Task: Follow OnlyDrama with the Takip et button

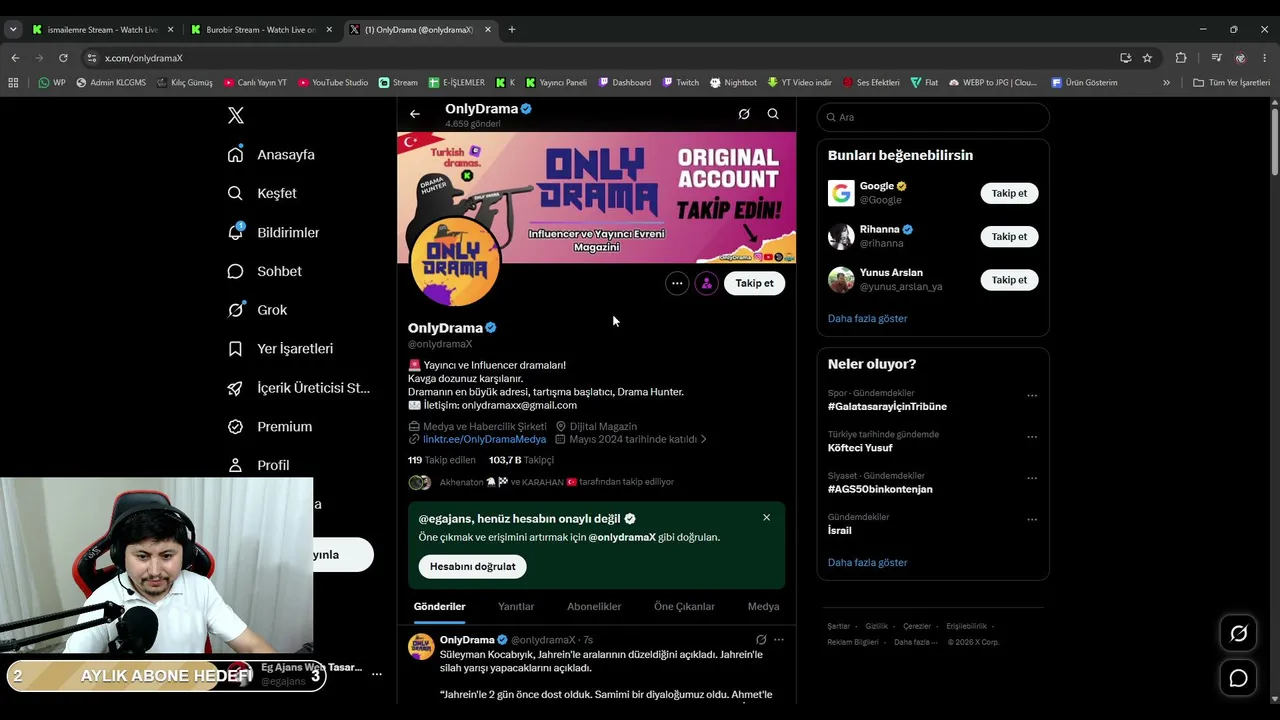Action: 754,283
